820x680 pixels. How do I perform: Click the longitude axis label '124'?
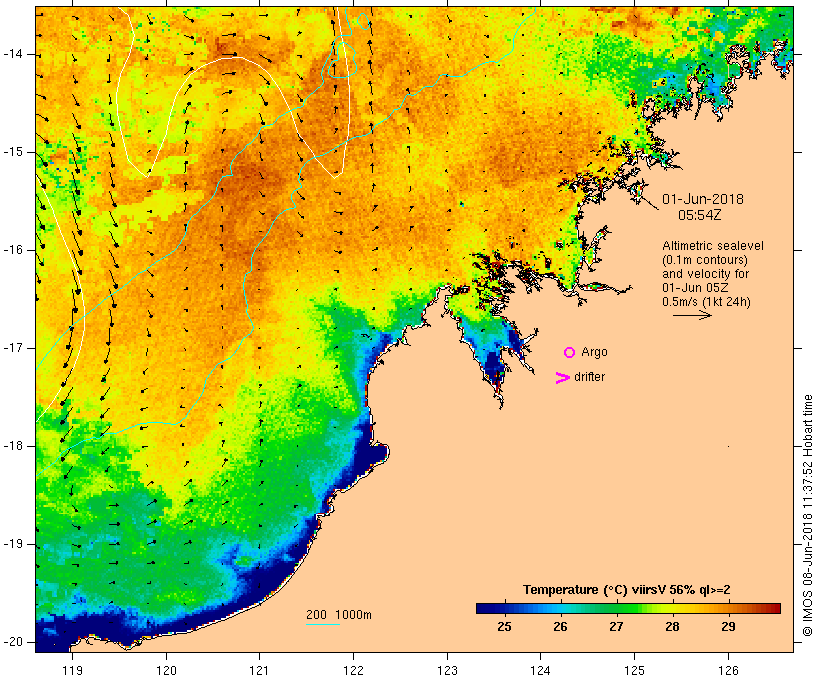tap(541, 671)
